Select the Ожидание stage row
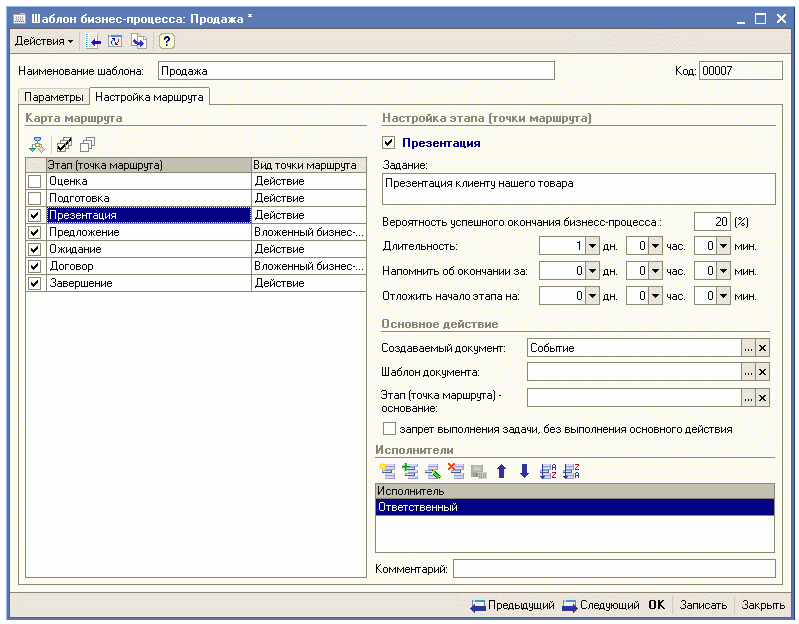799x624 pixels. 196,249
